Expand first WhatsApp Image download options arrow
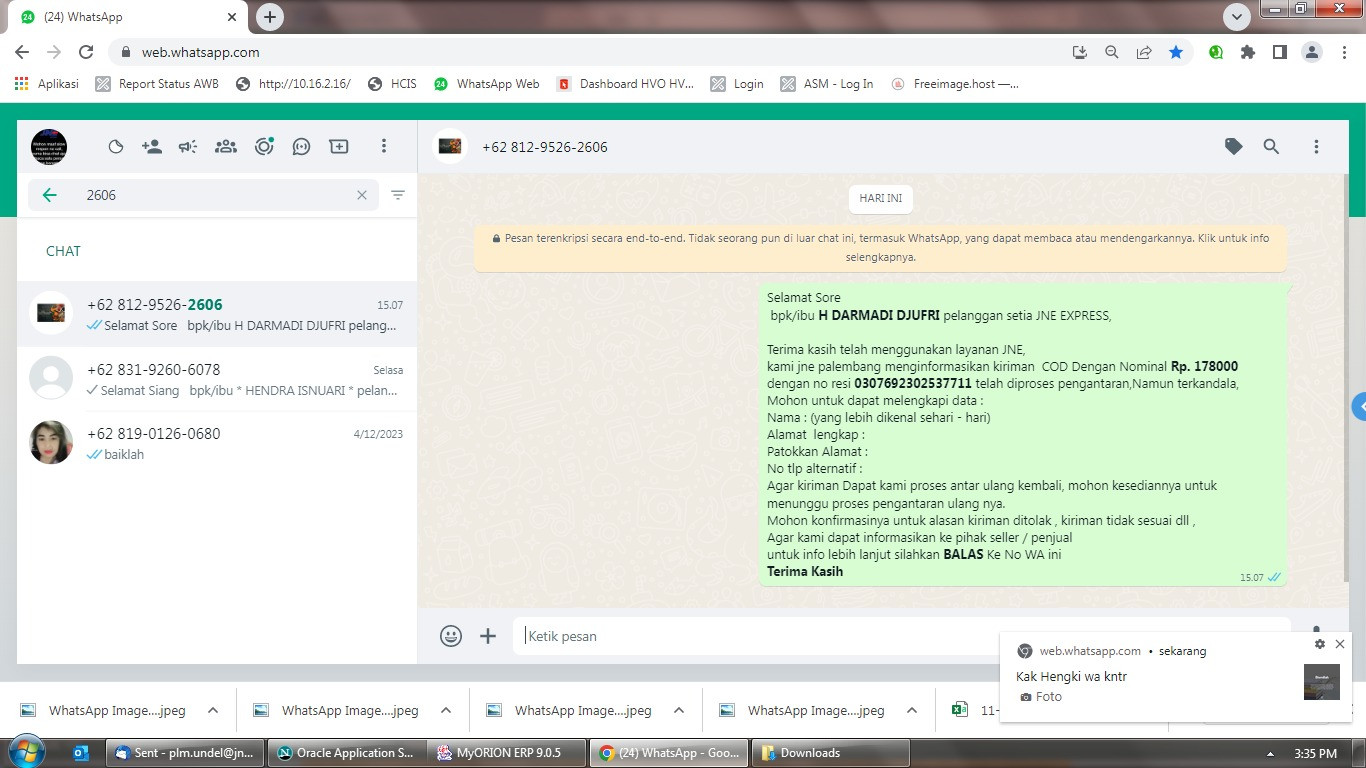 point(213,711)
